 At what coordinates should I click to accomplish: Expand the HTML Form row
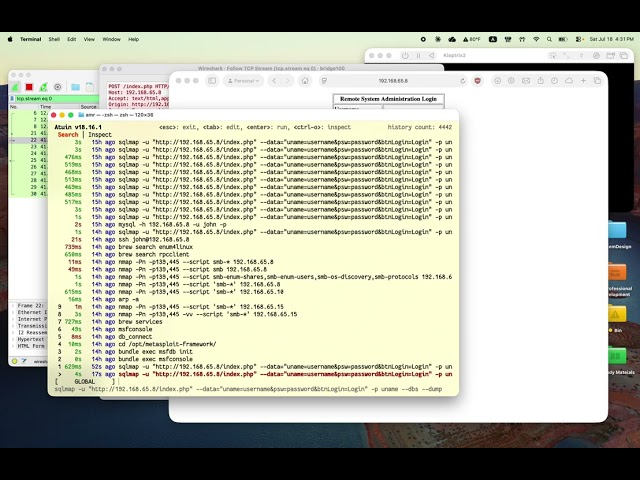[13, 346]
